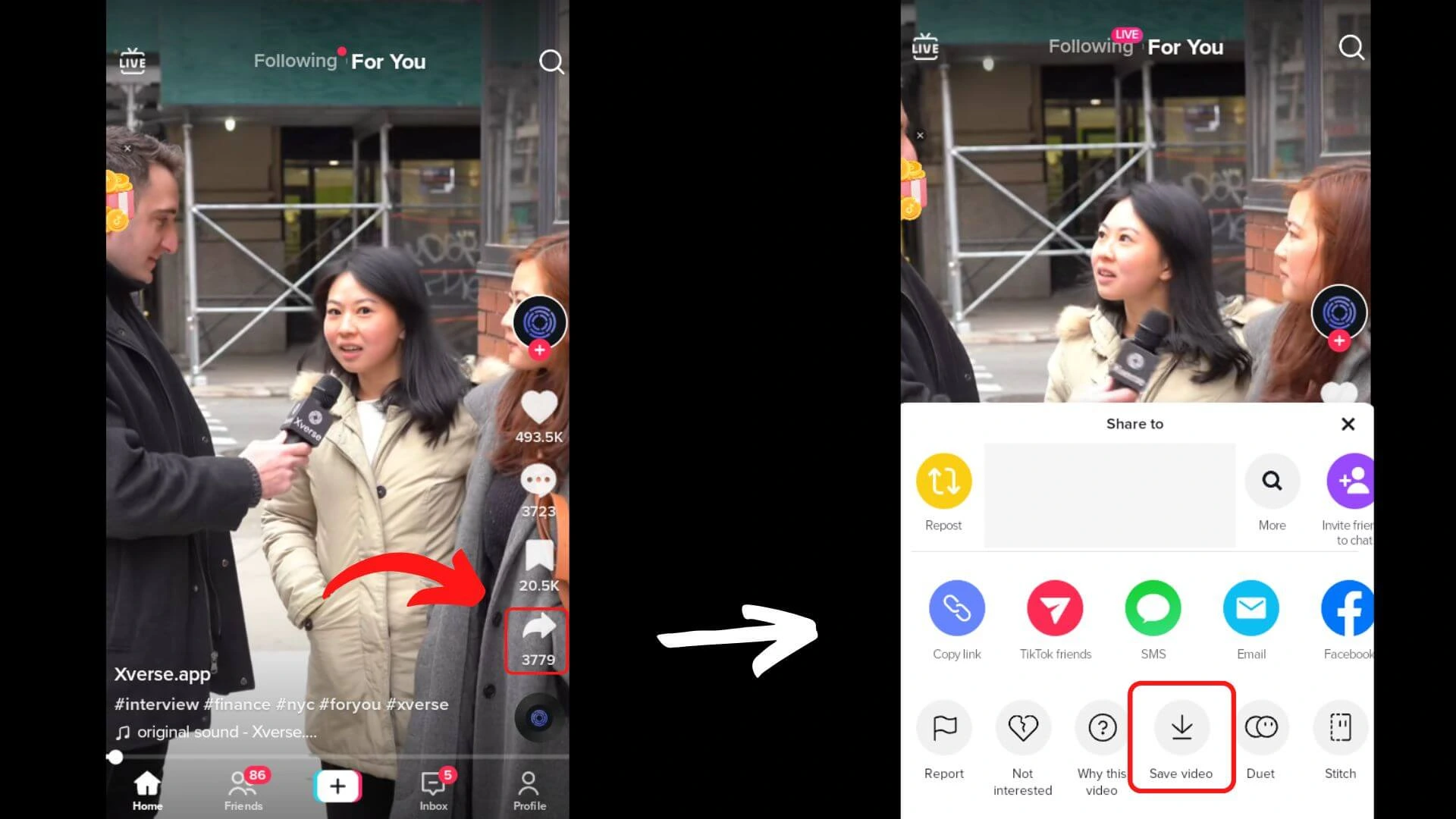Select the Repost icon

943,481
